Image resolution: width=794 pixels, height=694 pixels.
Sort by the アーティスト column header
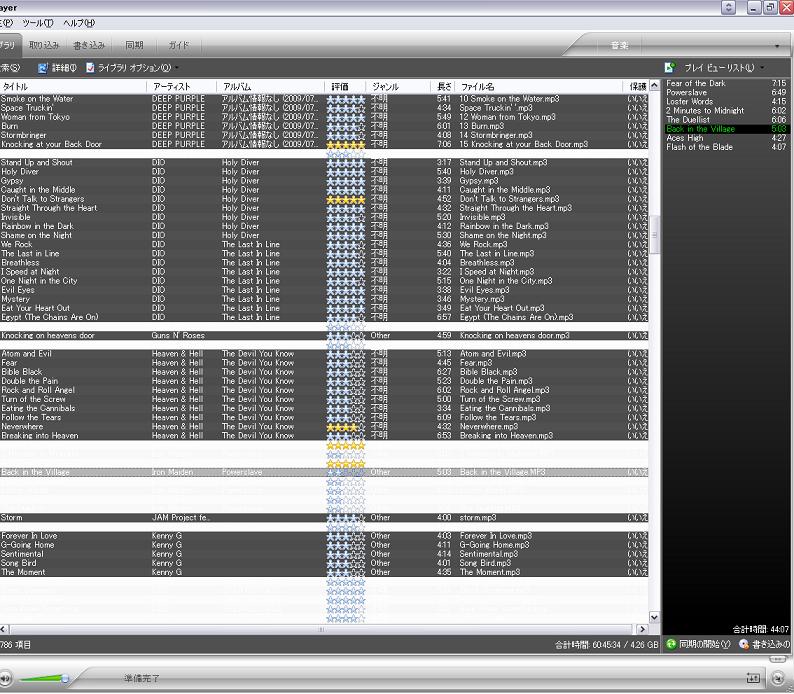[x=182, y=87]
